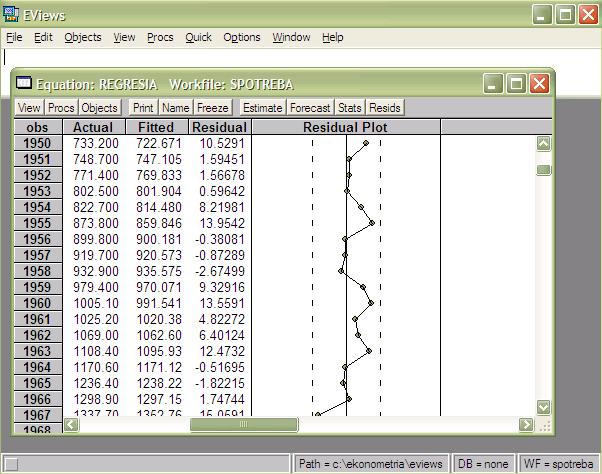Open the Procs menu in menu bar
The height and width of the screenshot is (474, 602).
click(x=160, y=37)
